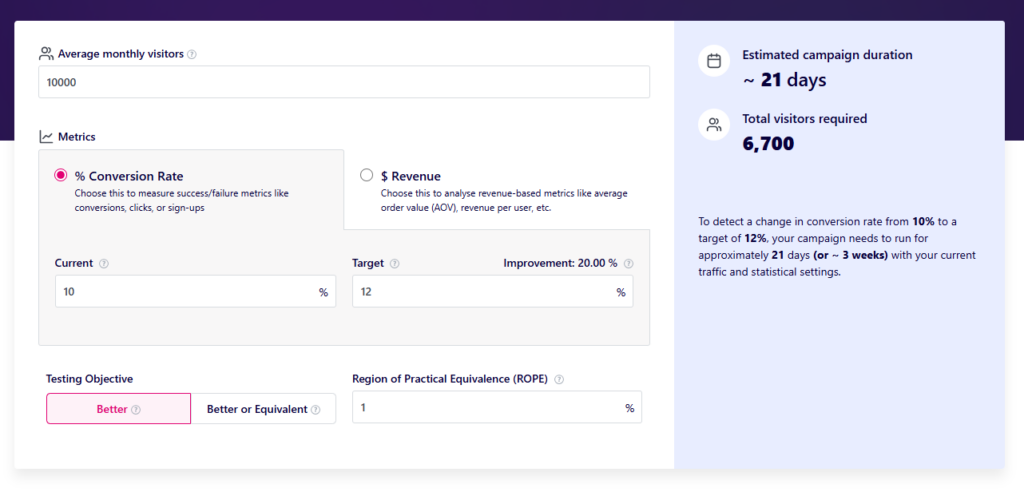Click the Region of Practical Equivalence input
1024x492 pixels.
[x=486, y=408]
